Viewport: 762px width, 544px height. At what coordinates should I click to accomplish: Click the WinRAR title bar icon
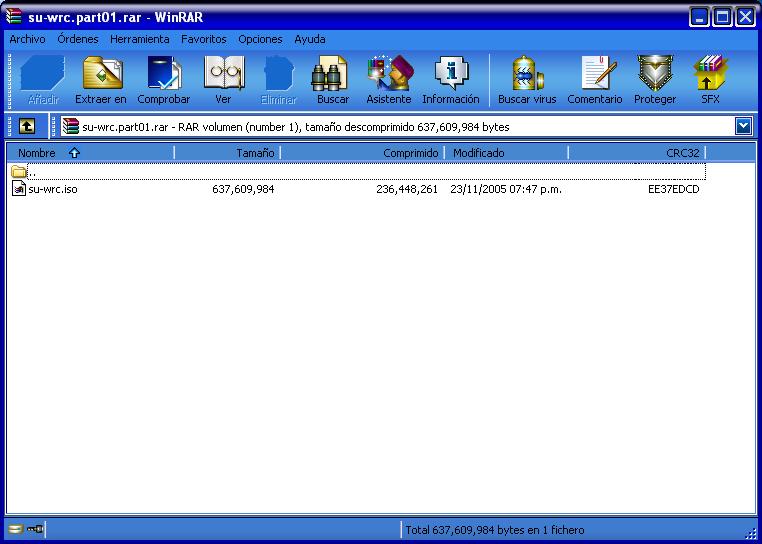tap(14, 17)
